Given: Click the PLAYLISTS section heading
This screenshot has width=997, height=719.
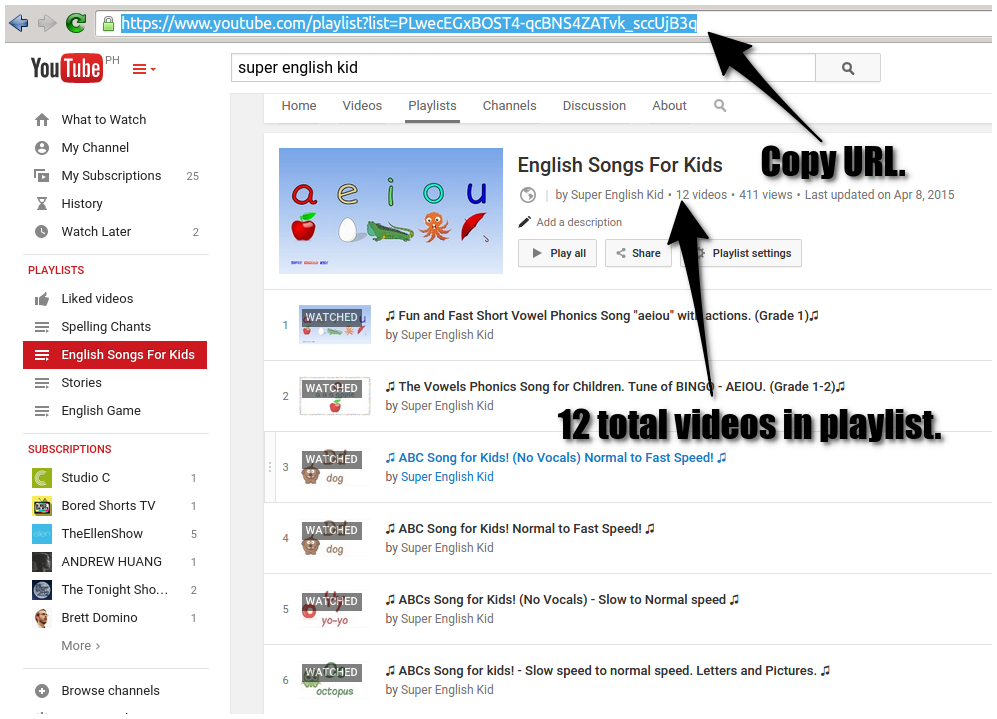Looking at the screenshot, I should tap(56, 270).
